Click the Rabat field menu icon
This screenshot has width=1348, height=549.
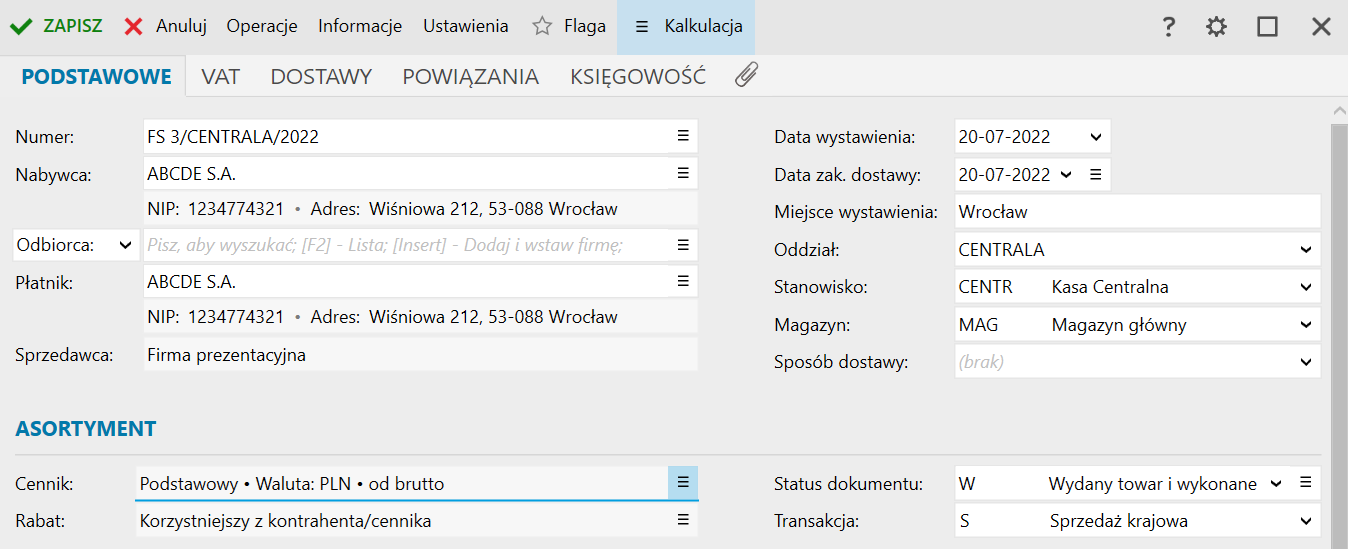683,520
